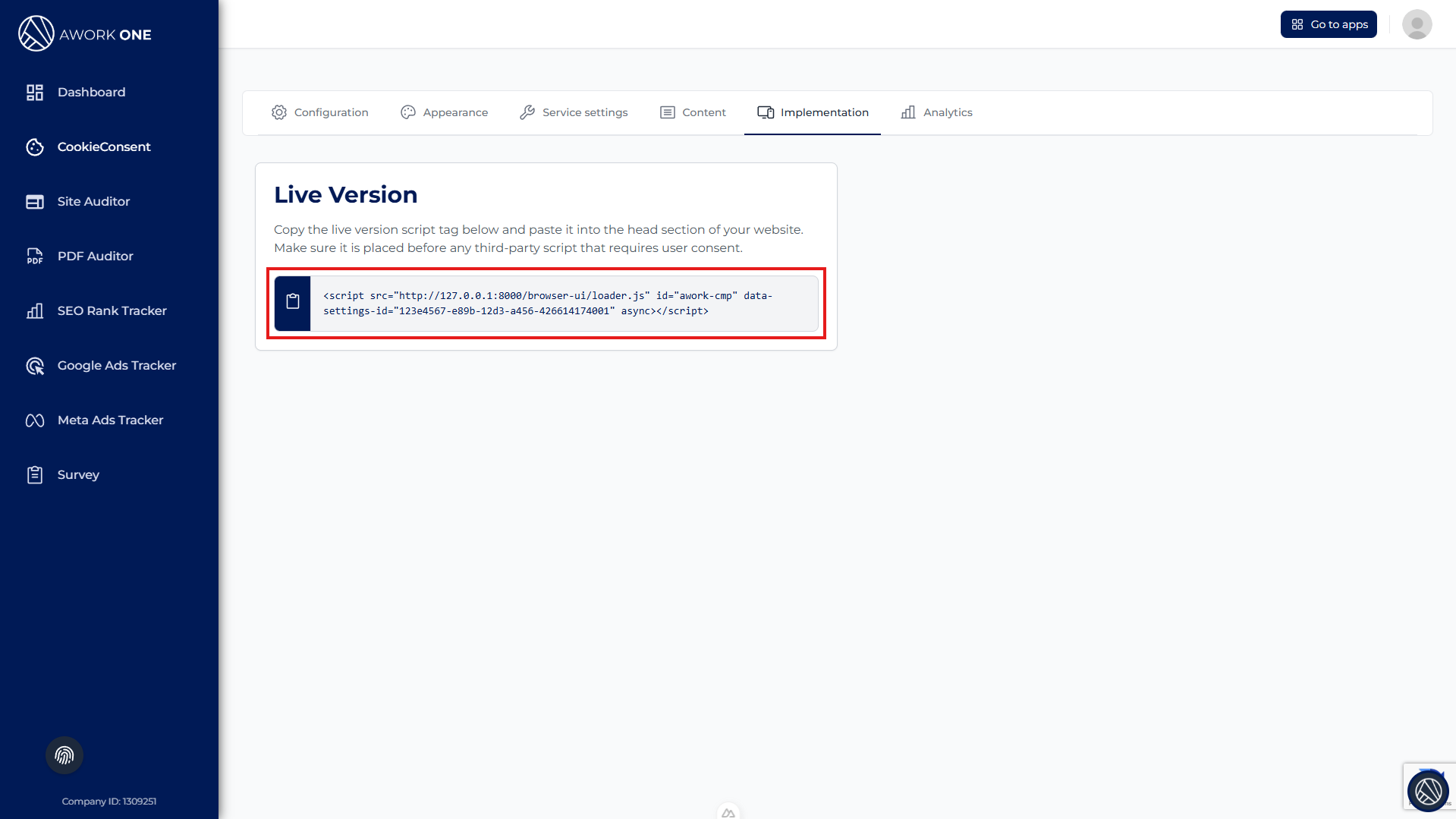
Task: Open CookieConsent in the sidebar
Action: pos(104,146)
